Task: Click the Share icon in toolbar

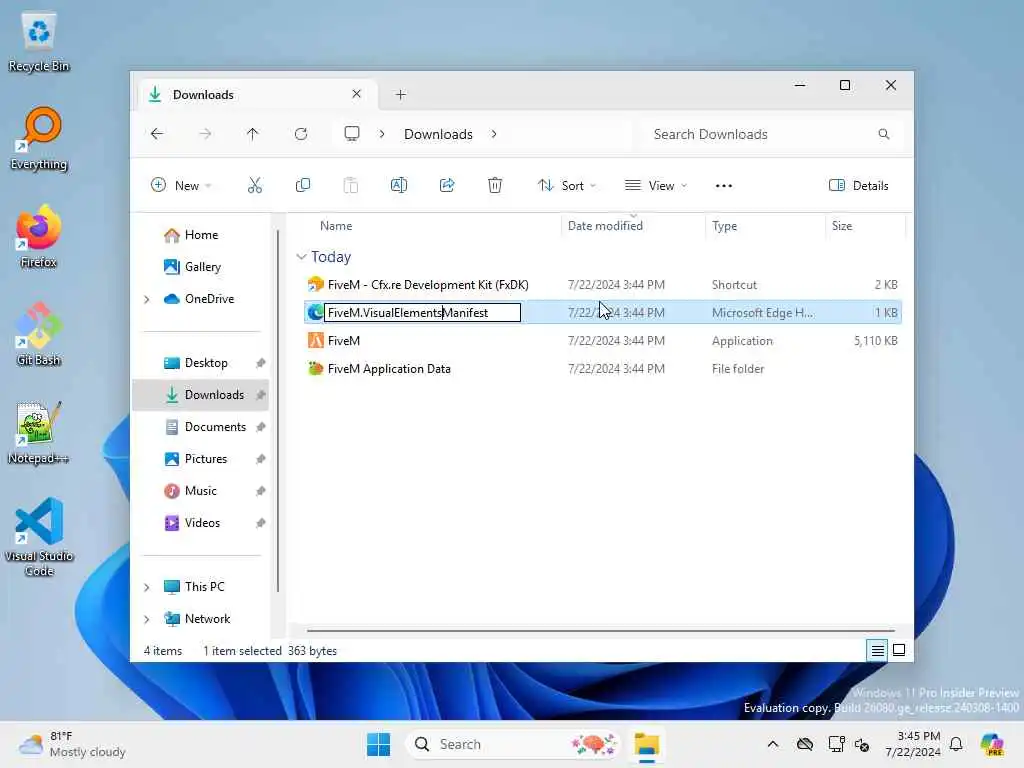Action: click(x=447, y=185)
